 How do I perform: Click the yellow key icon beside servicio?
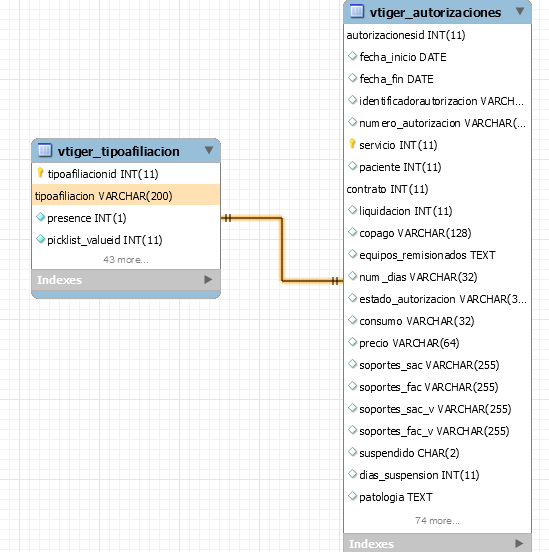point(352,144)
